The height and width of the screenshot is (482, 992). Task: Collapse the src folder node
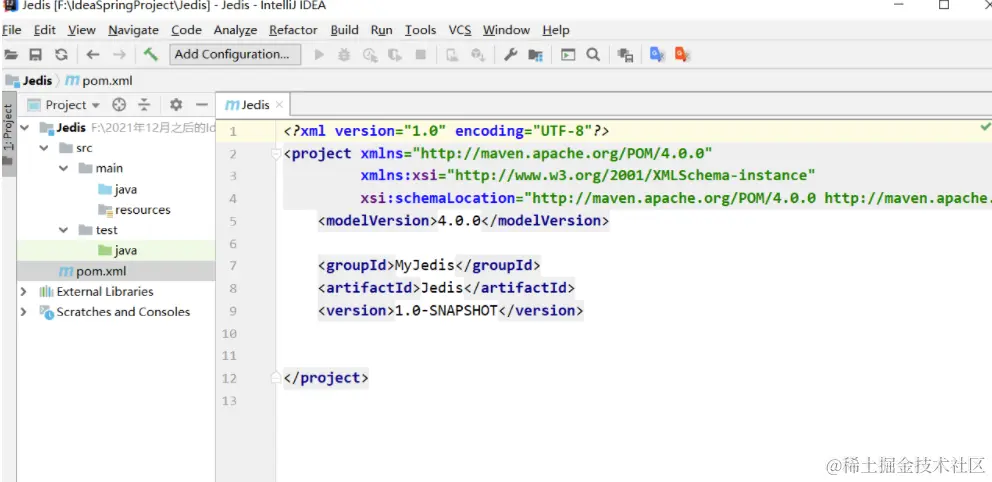[x=44, y=148]
